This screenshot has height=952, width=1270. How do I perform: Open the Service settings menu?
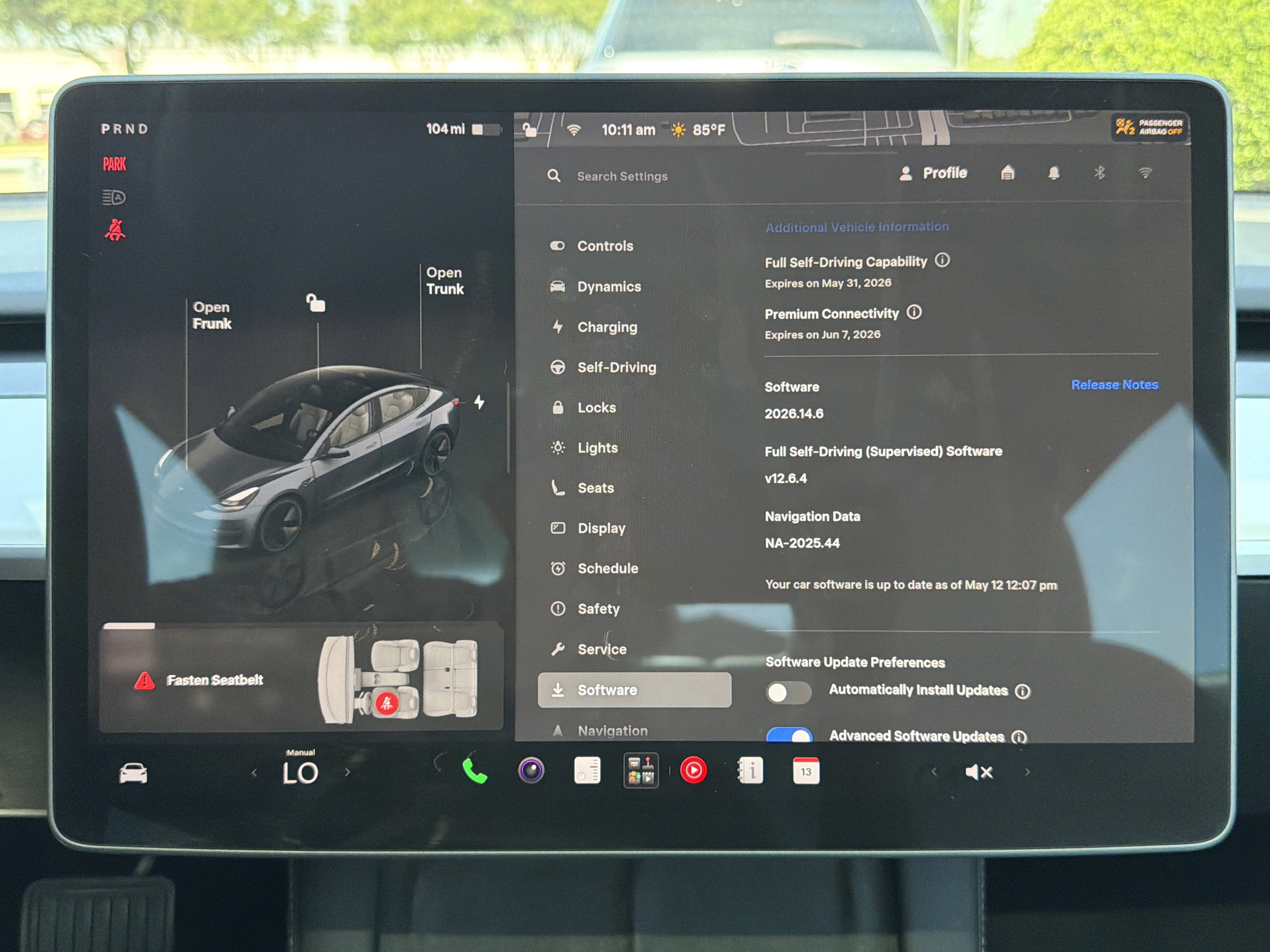pos(634,649)
